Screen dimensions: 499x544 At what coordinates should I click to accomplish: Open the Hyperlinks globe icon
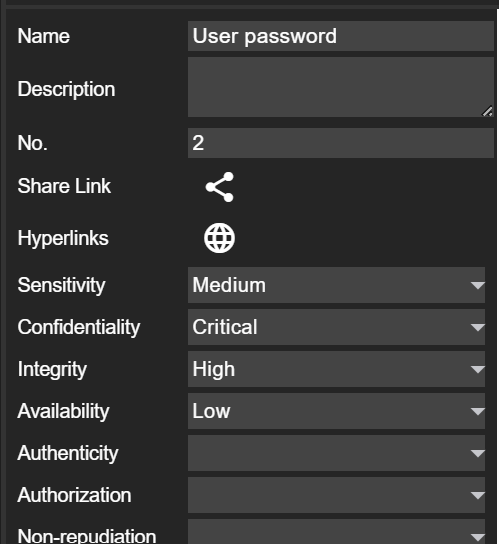219,238
